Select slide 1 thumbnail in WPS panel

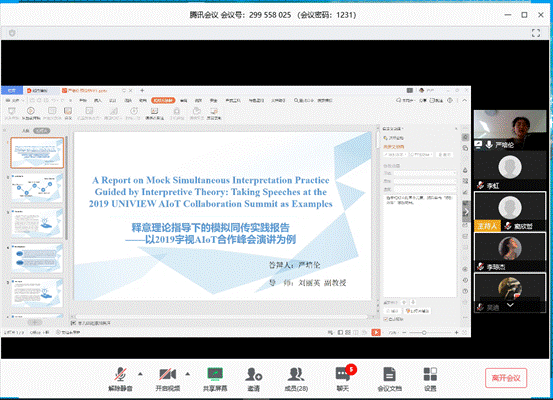click(37, 153)
